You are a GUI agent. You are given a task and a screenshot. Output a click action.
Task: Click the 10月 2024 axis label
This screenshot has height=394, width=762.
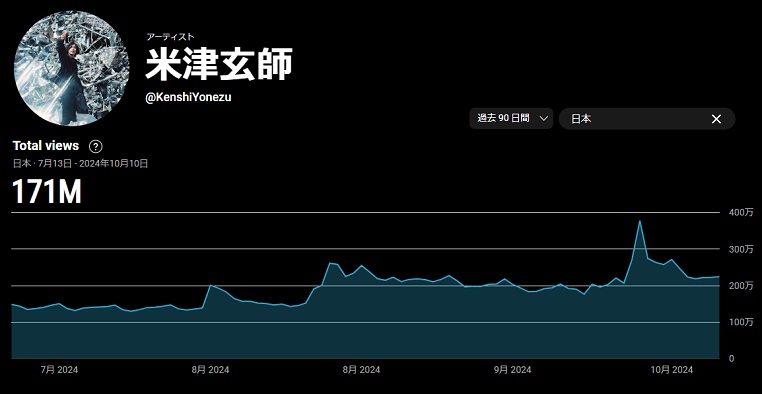(672, 370)
